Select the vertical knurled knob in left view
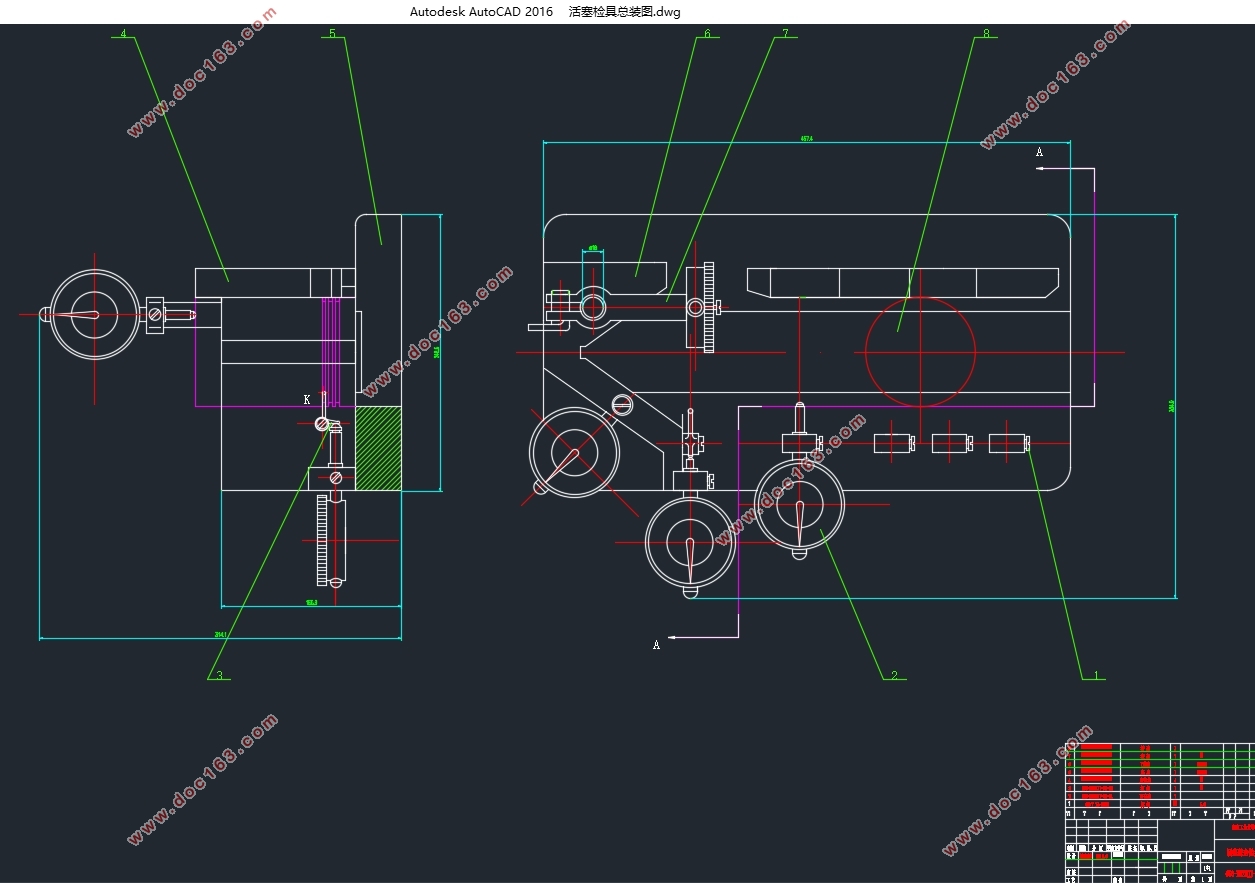 [x=322, y=541]
